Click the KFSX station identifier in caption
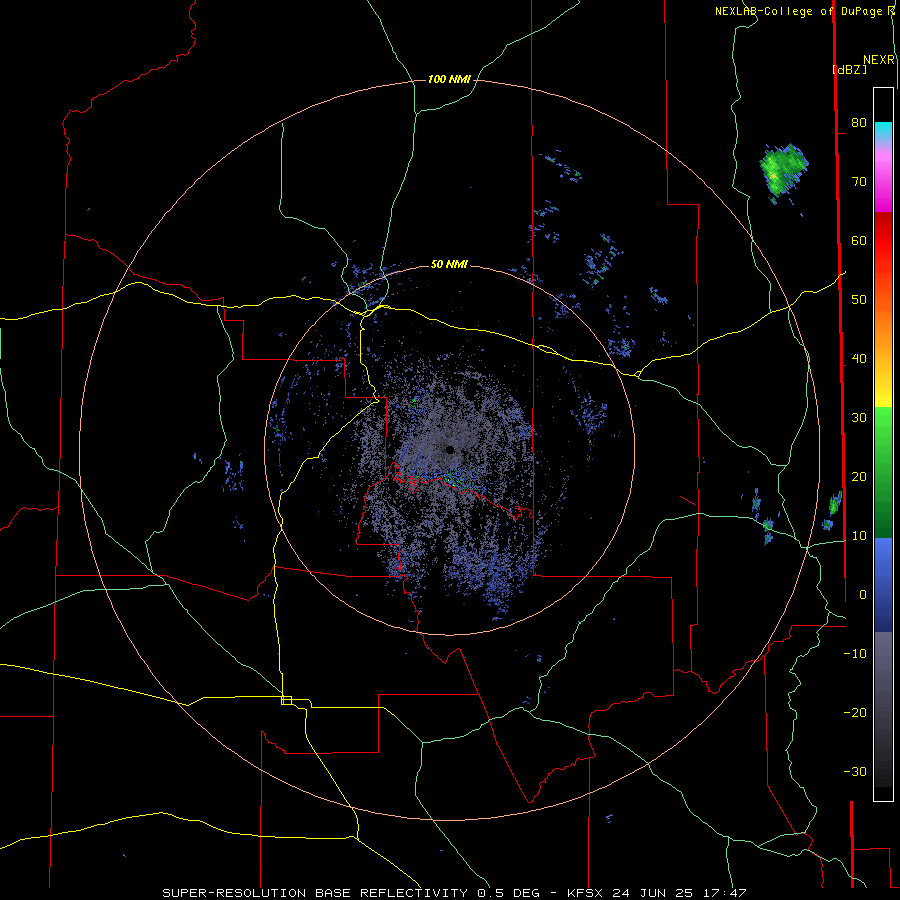The height and width of the screenshot is (900, 900). point(587,893)
